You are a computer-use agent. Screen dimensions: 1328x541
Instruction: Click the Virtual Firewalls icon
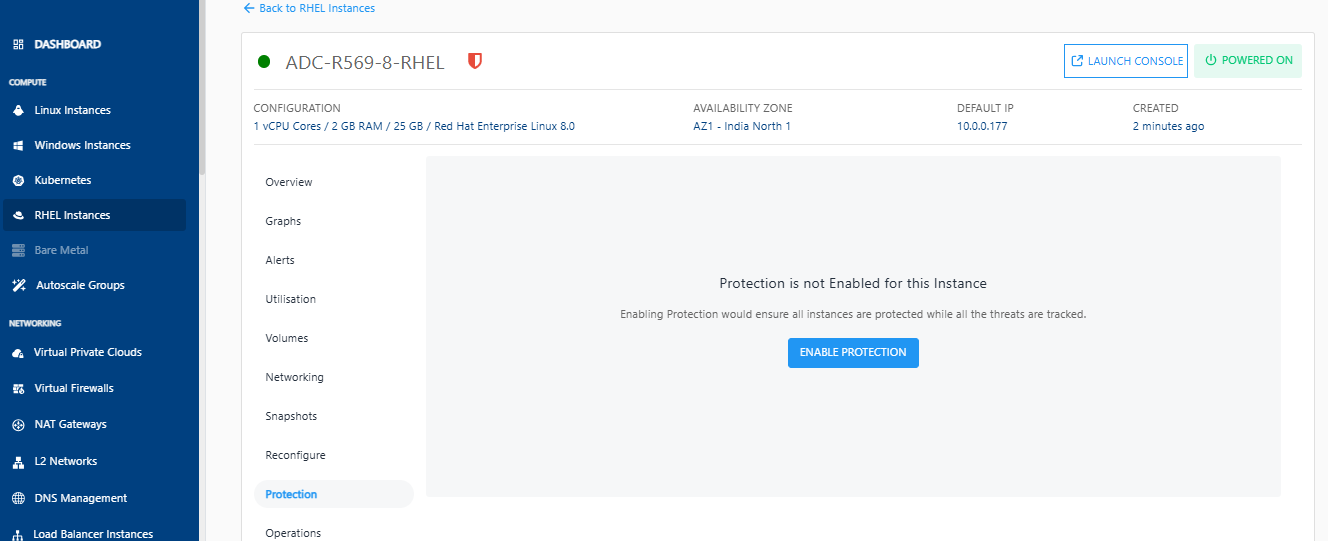pyautogui.click(x=18, y=388)
